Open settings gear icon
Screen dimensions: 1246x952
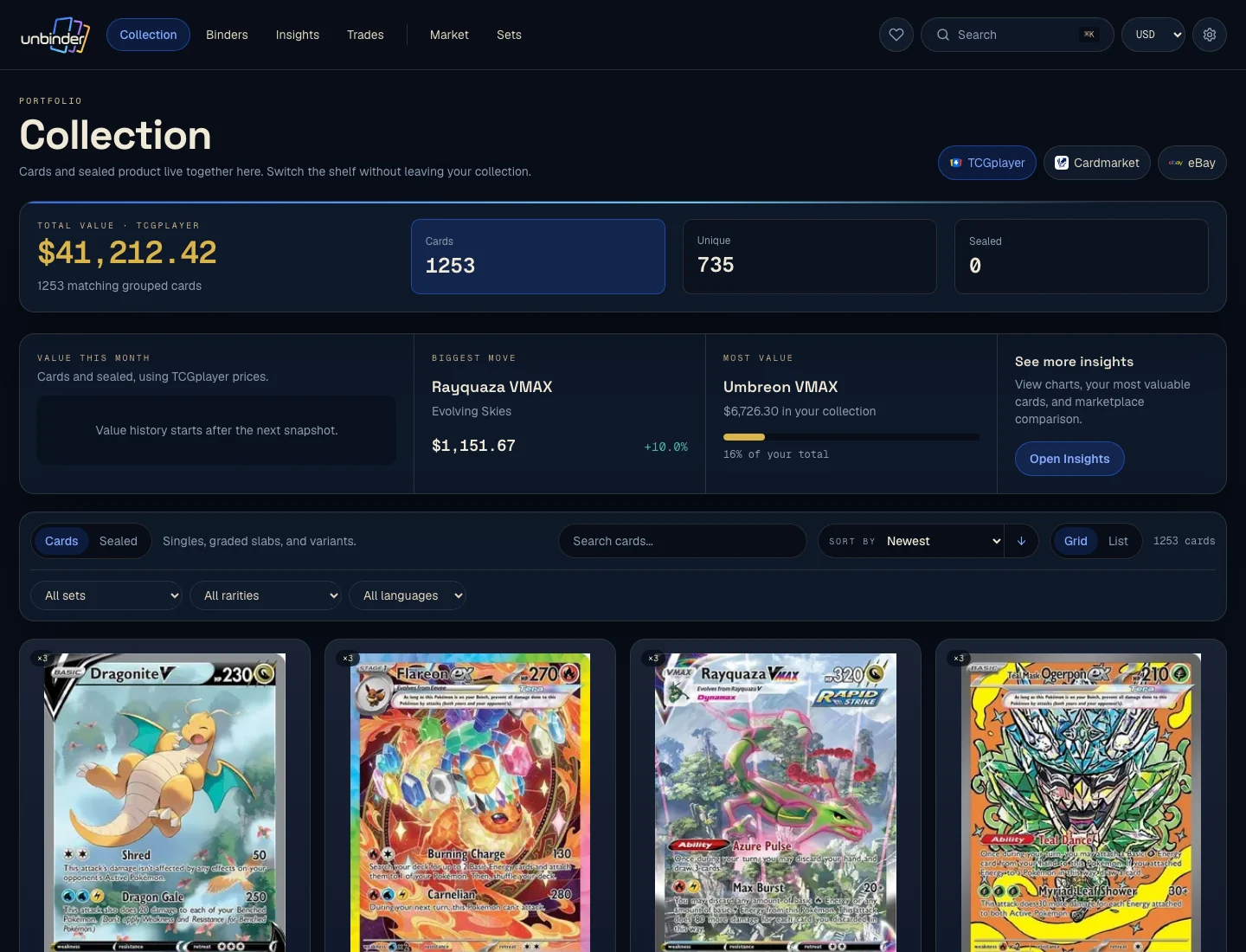[x=1210, y=35]
